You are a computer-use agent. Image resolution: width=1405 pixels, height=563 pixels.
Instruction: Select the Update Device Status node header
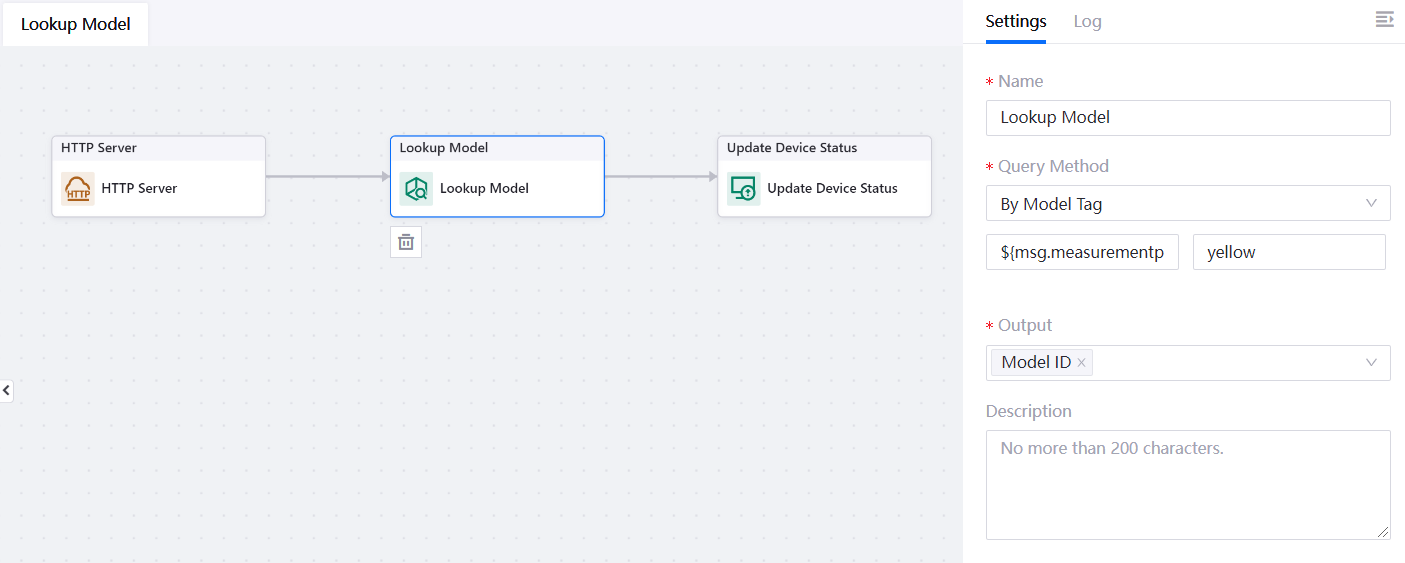pyautogui.click(x=824, y=148)
